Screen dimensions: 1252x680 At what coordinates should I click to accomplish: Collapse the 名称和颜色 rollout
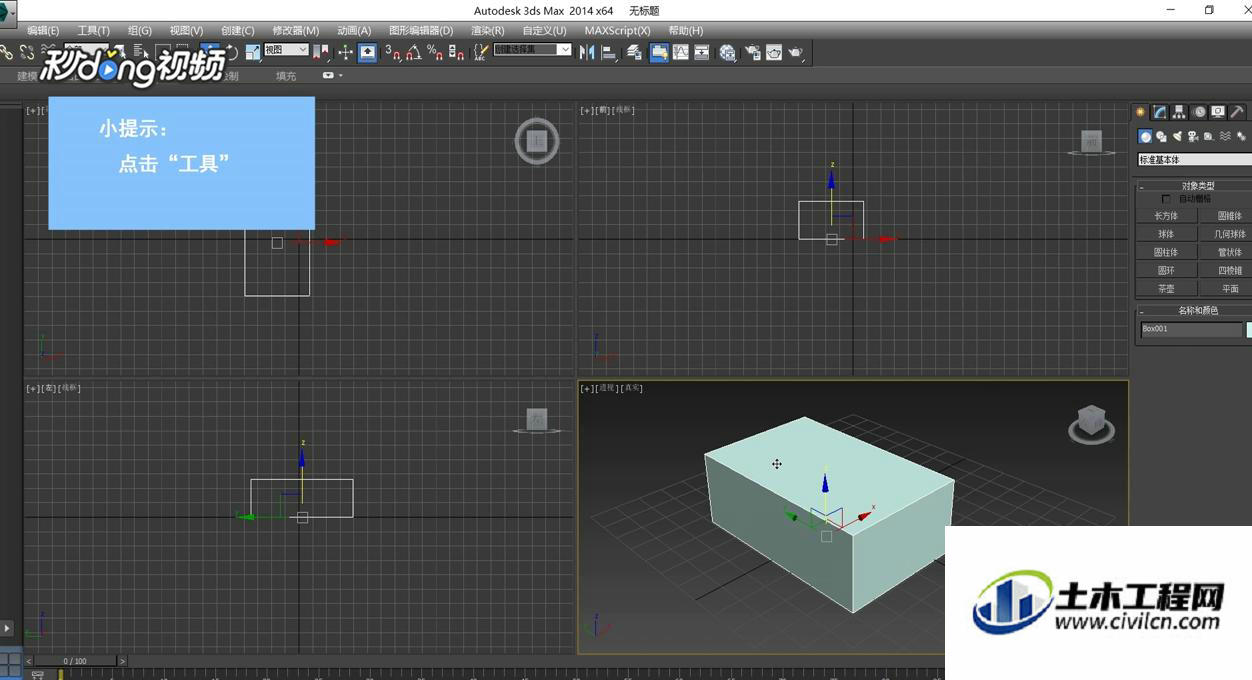click(1194, 311)
